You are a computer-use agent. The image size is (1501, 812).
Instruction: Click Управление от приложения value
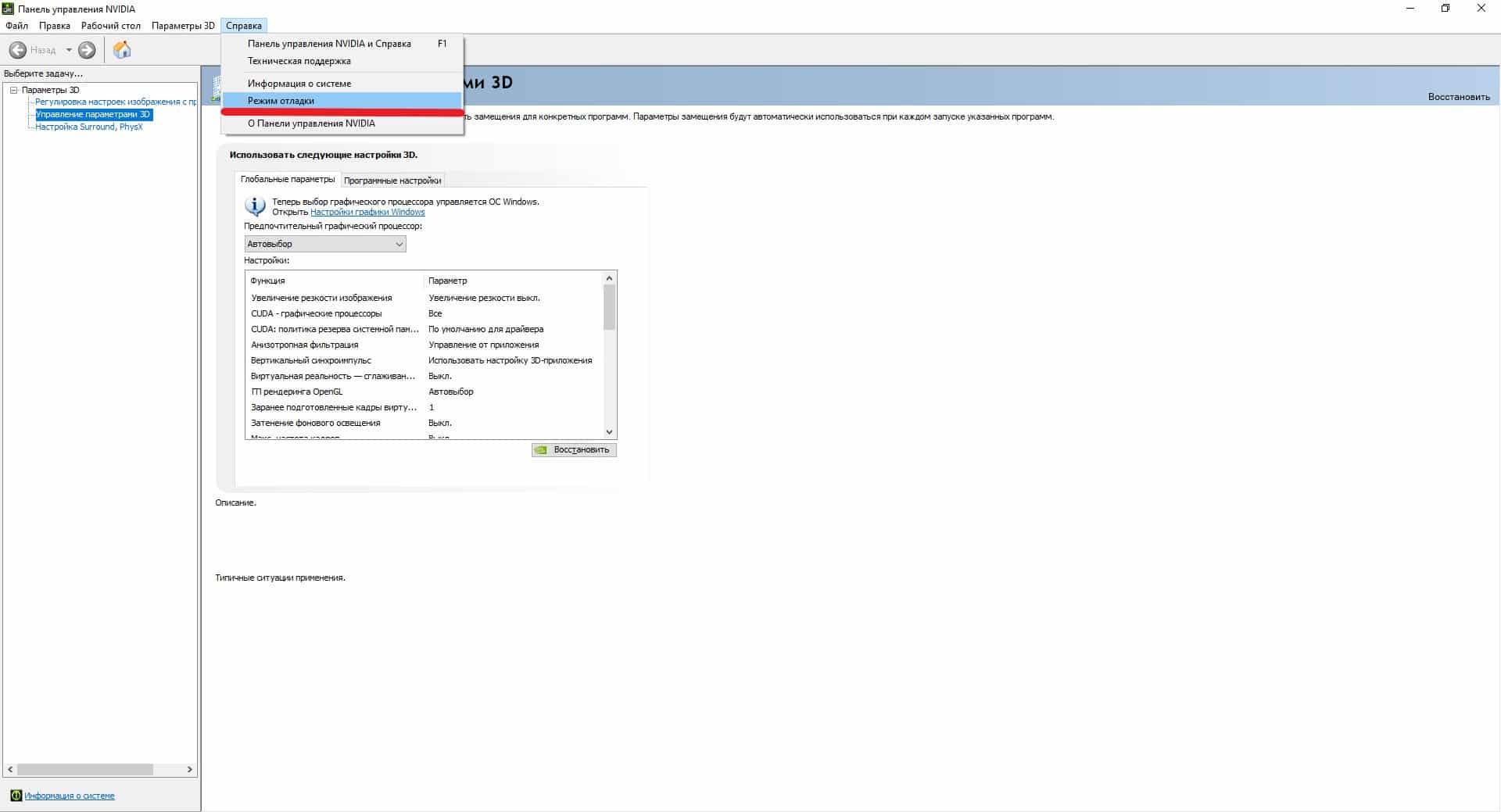pyautogui.click(x=484, y=345)
